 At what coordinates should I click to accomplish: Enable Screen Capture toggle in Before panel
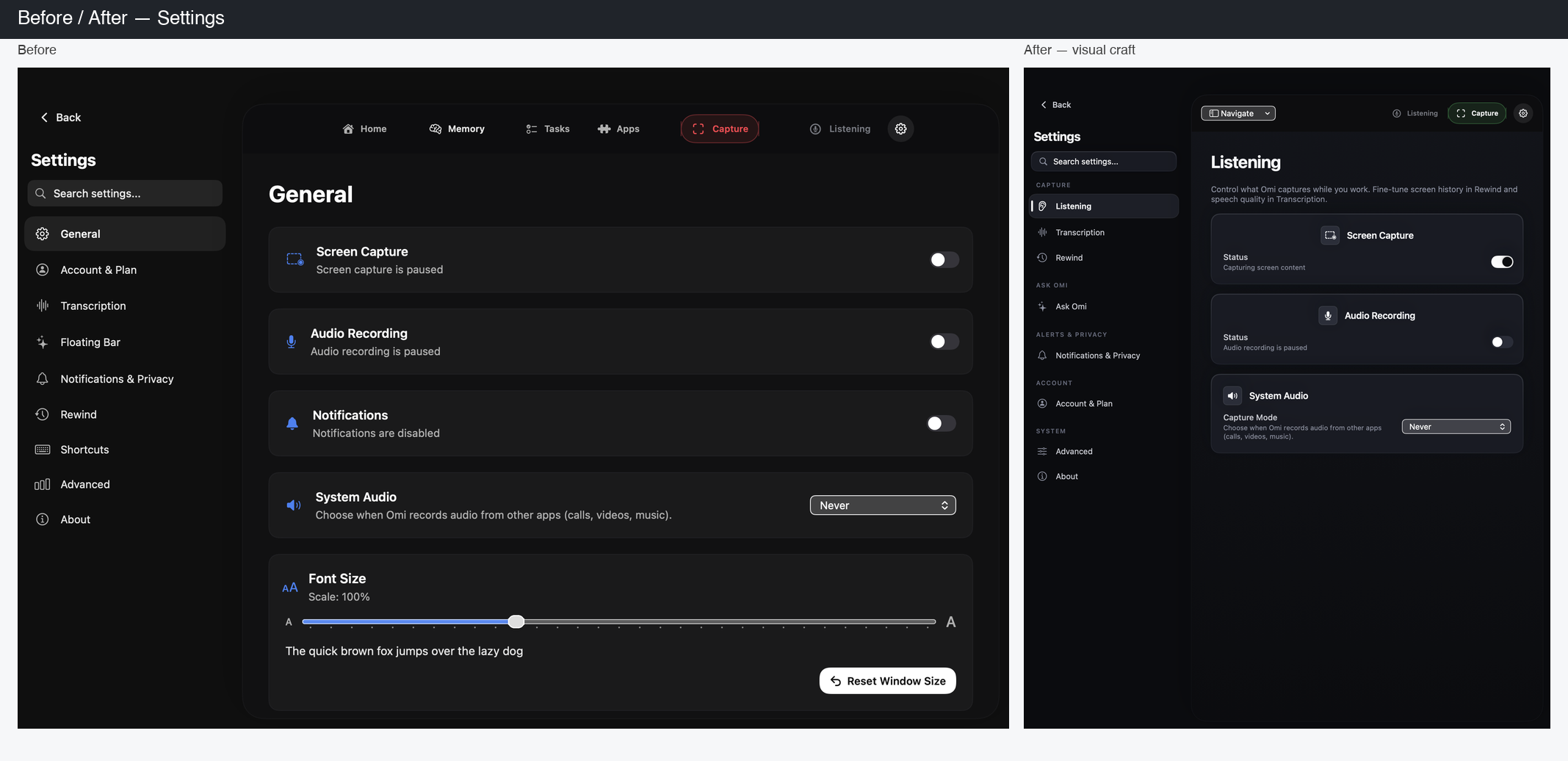(944, 259)
